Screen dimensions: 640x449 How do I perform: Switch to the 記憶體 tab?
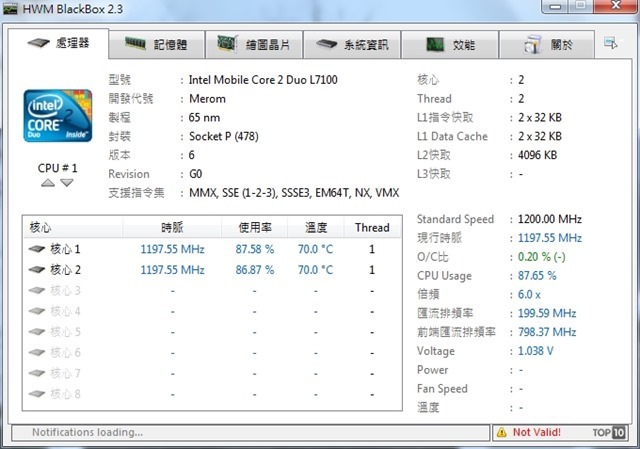[157, 44]
